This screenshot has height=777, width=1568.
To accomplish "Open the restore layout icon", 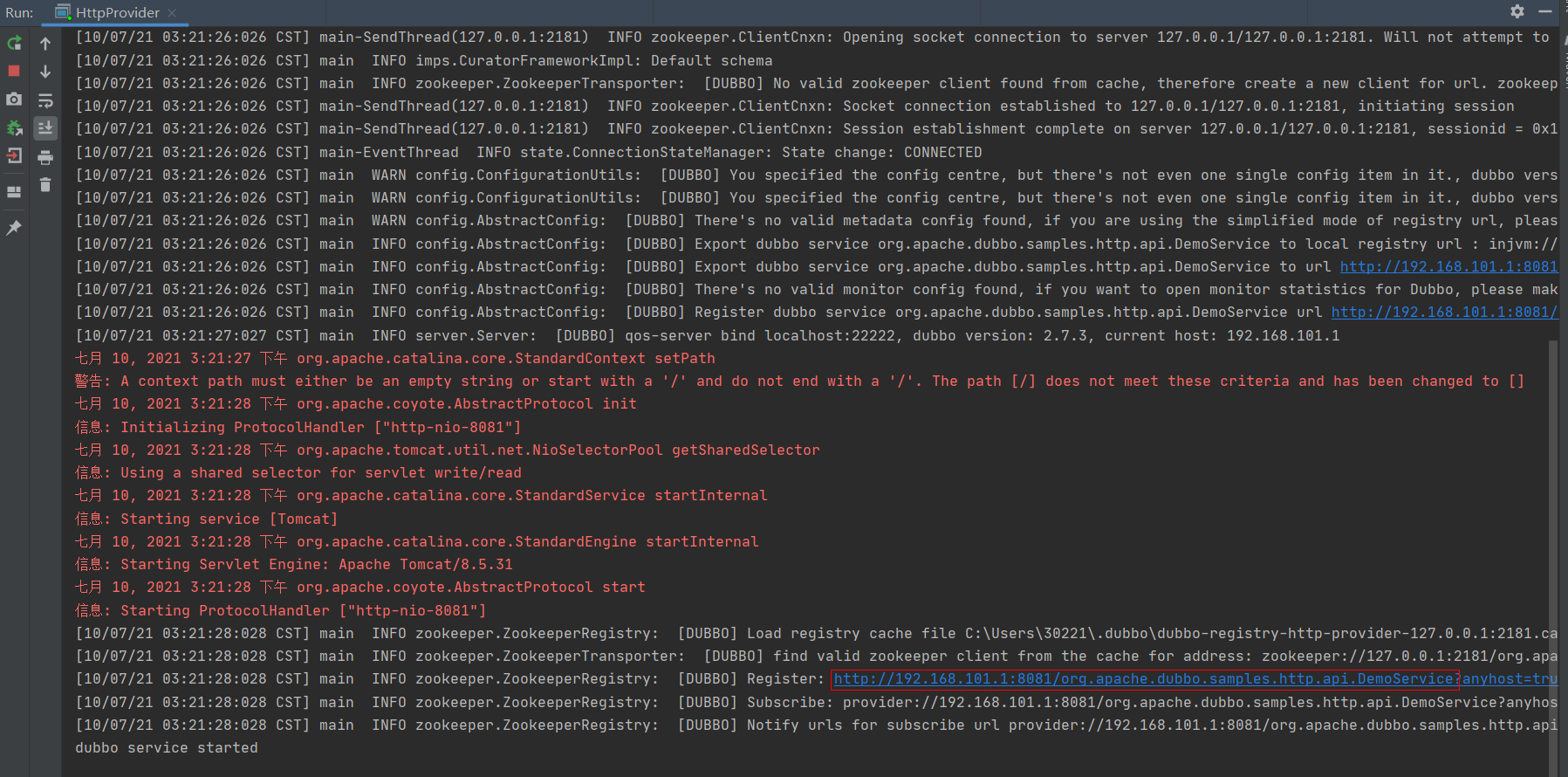I will click(x=14, y=192).
